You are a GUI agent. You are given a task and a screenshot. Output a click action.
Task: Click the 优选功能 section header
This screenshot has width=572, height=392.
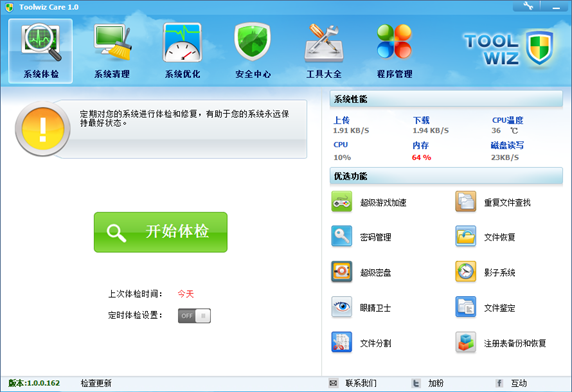point(446,176)
